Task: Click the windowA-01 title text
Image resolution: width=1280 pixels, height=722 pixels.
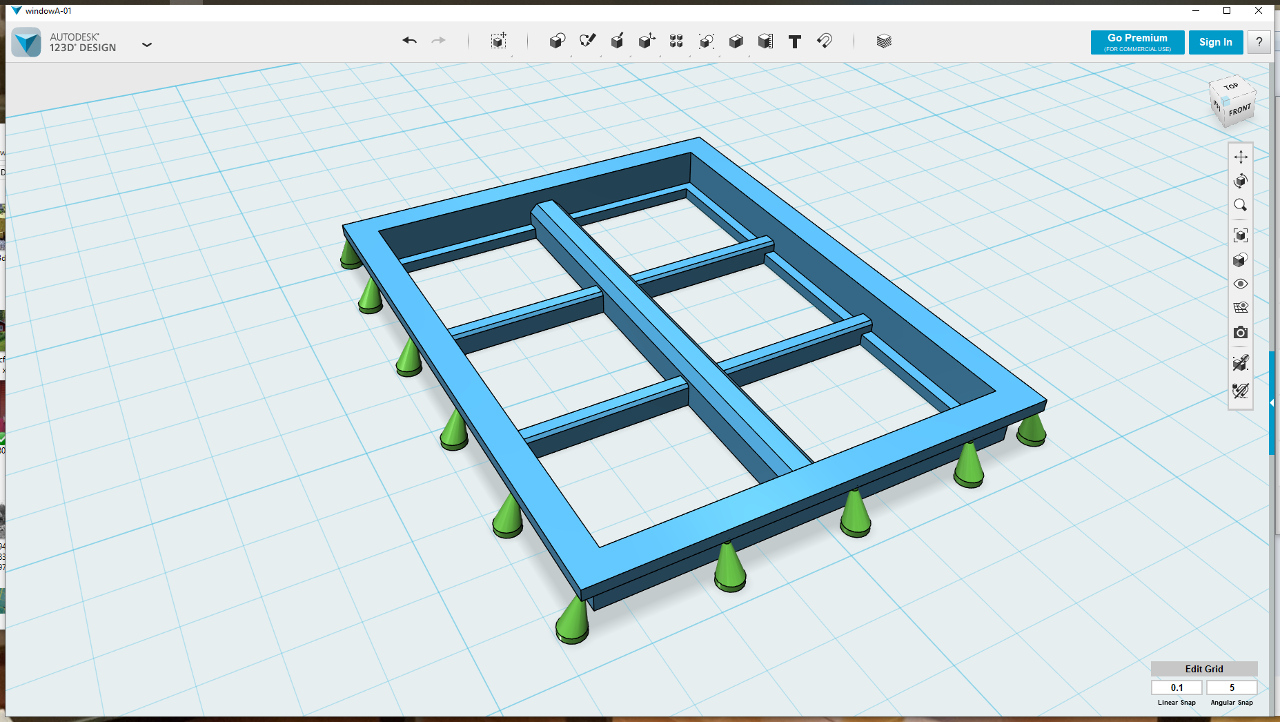Action: point(47,11)
